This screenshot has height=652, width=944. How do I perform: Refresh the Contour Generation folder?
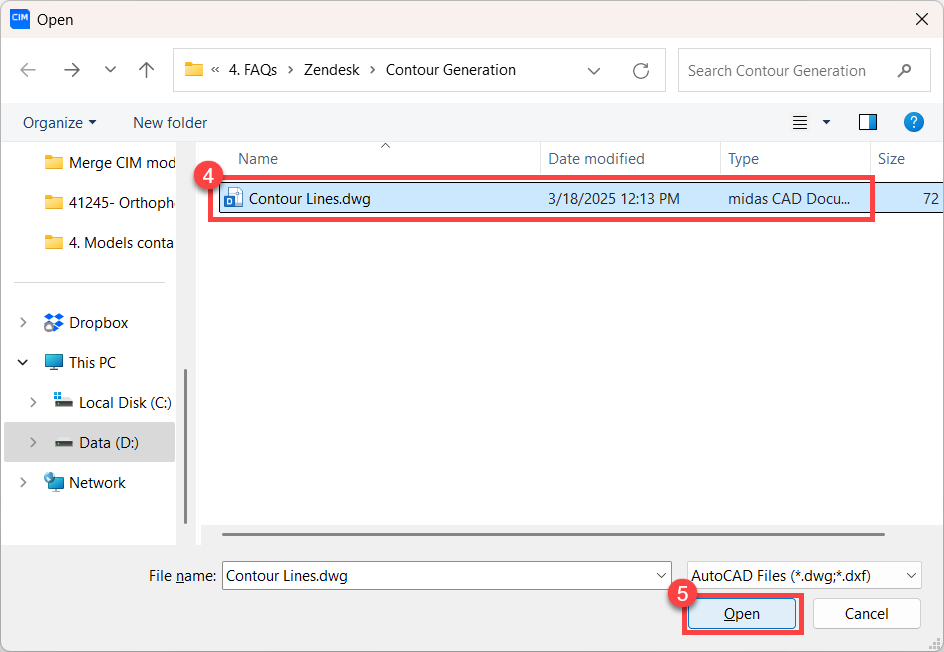[641, 71]
